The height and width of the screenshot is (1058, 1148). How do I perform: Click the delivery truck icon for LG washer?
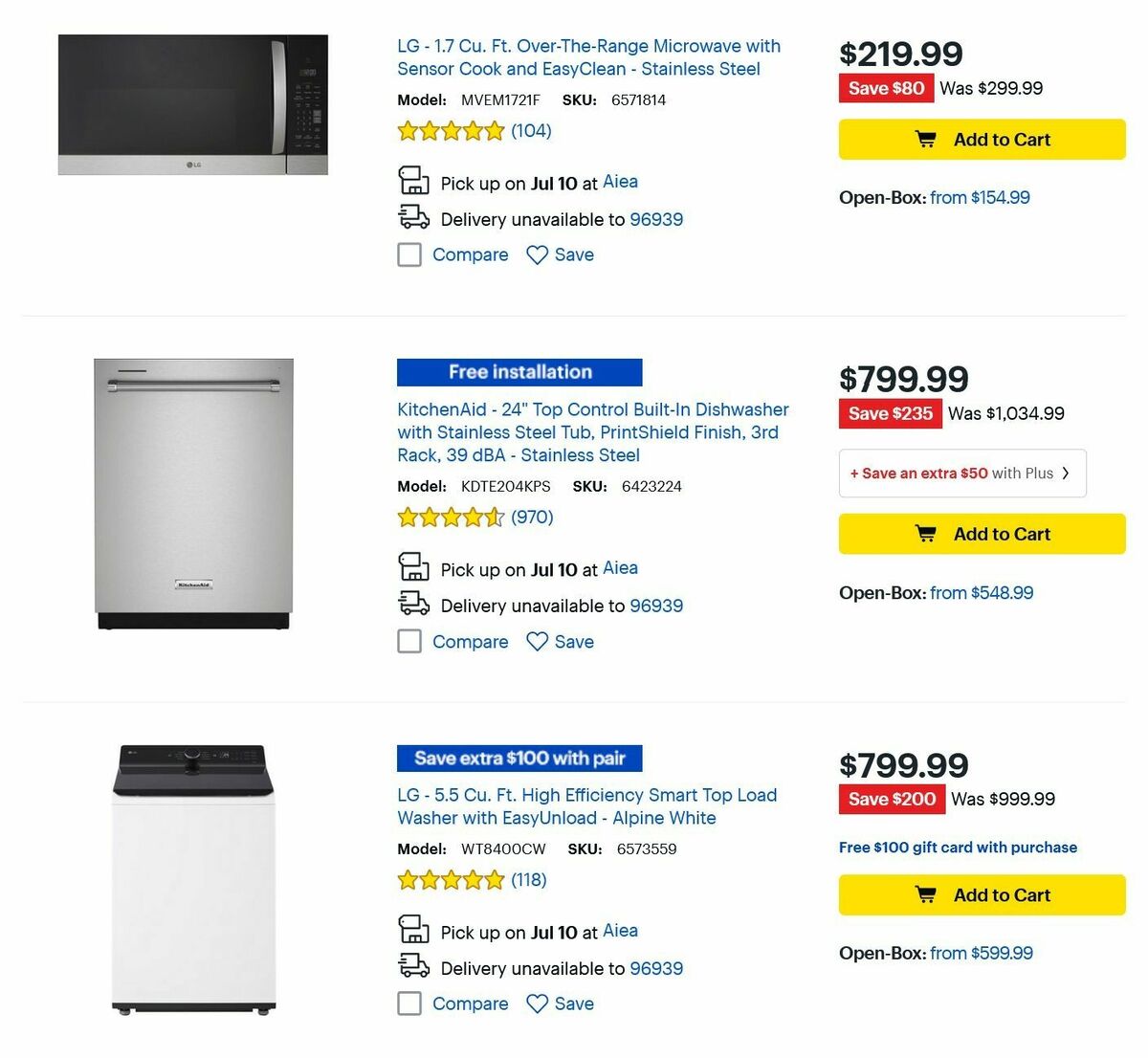[x=413, y=966]
